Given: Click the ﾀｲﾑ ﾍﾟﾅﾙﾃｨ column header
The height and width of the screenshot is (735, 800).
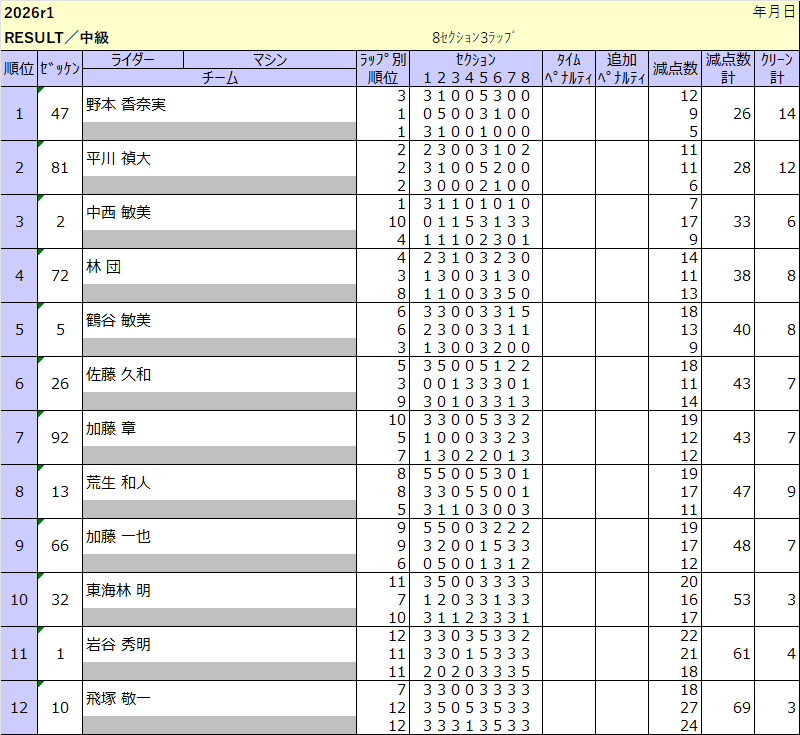Looking at the screenshot, I should (x=568, y=68).
